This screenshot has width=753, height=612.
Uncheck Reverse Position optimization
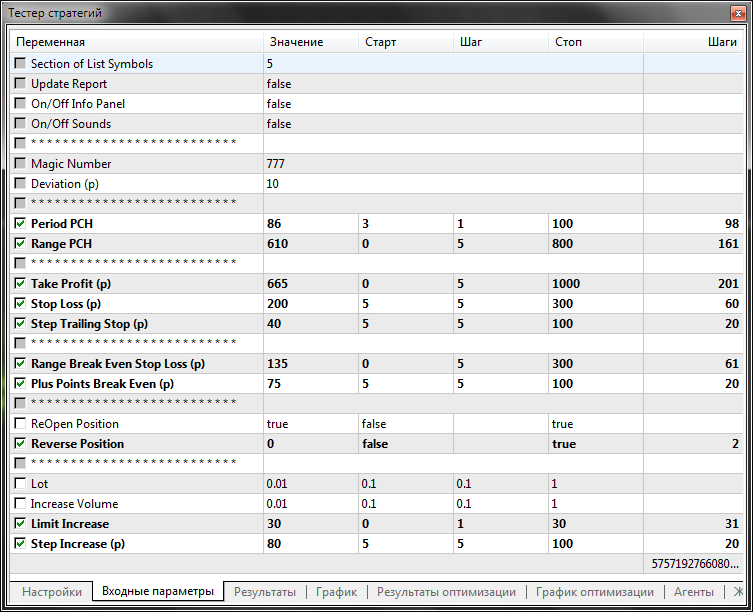coord(20,443)
